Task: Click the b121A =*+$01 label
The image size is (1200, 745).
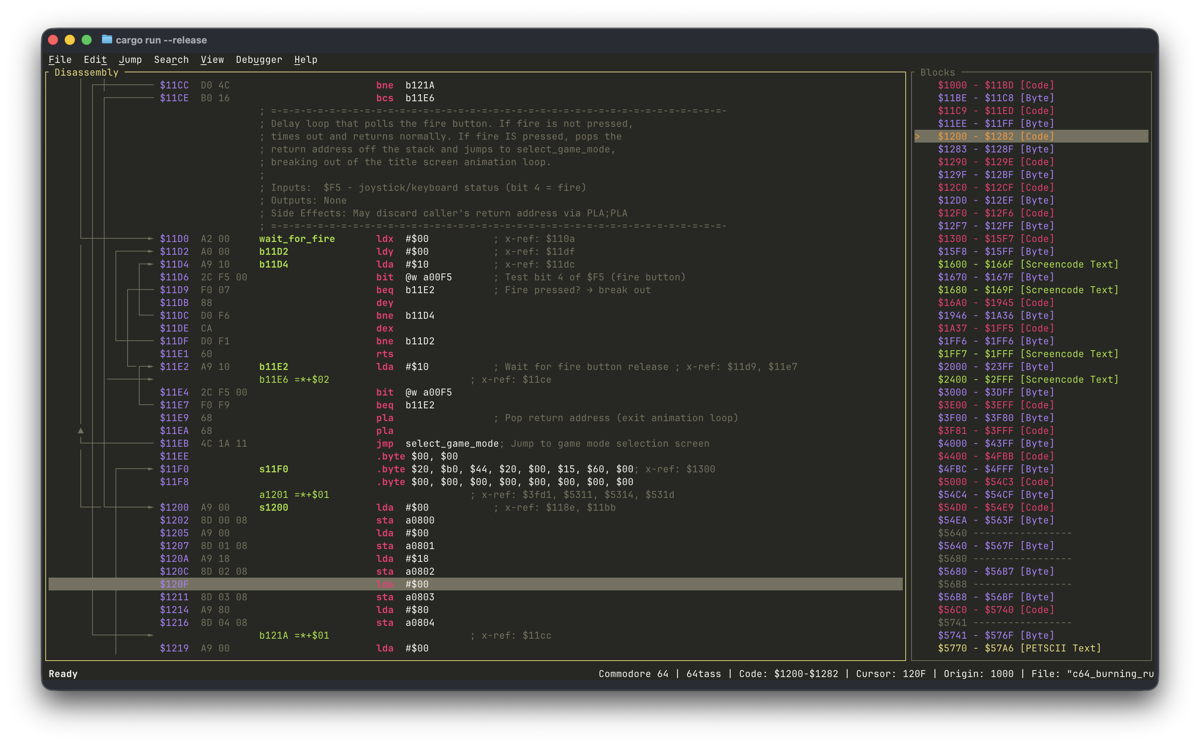Action: pyautogui.click(x=294, y=635)
